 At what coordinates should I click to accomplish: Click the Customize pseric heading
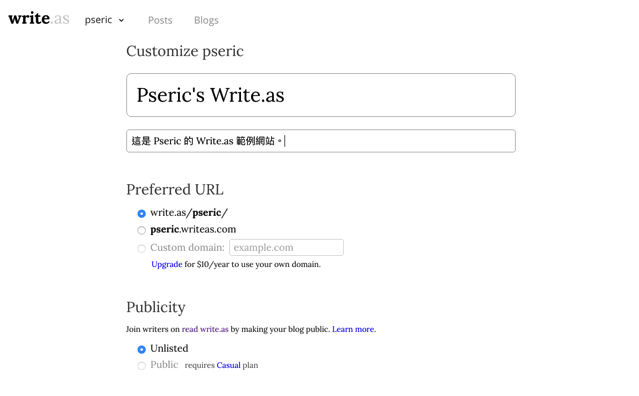(185, 51)
